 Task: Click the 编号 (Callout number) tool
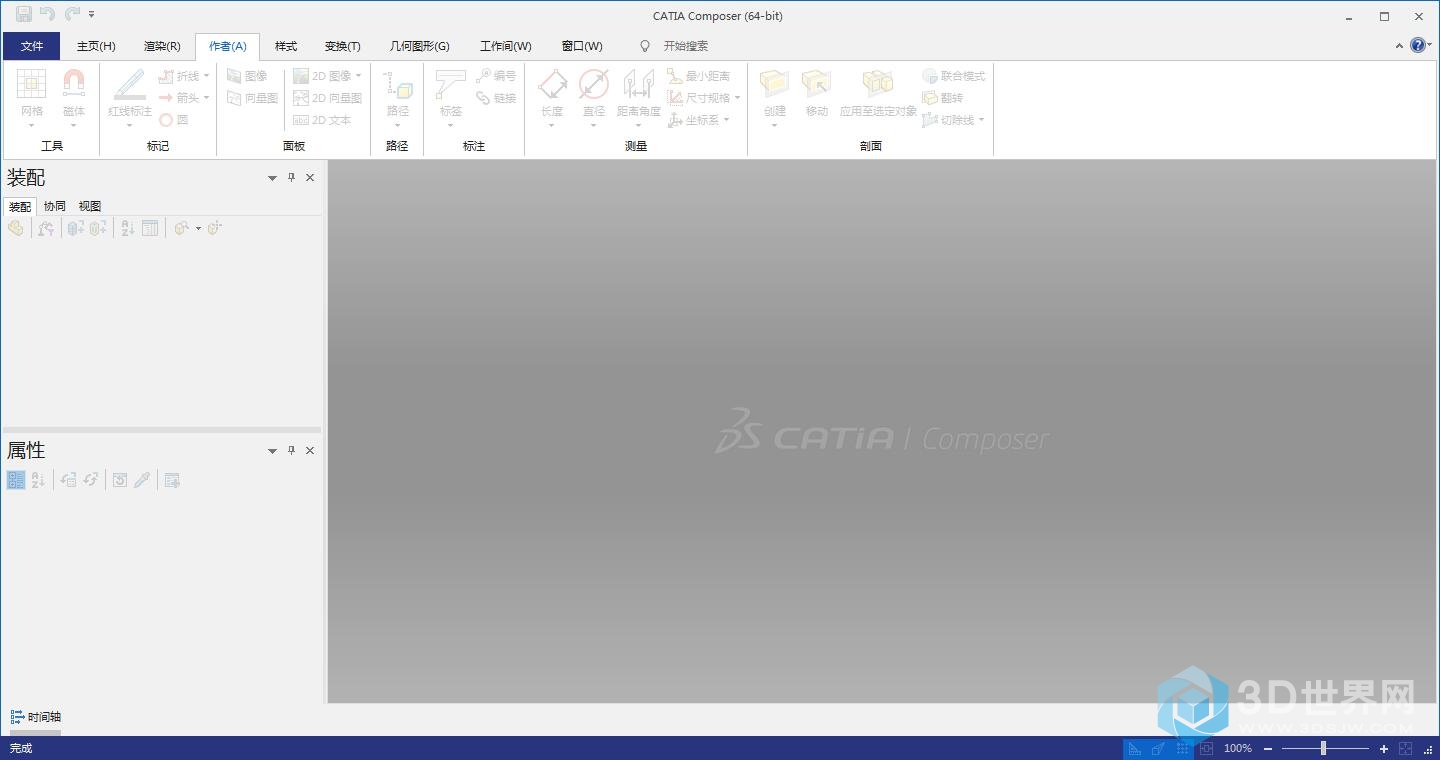tap(496, 76)
